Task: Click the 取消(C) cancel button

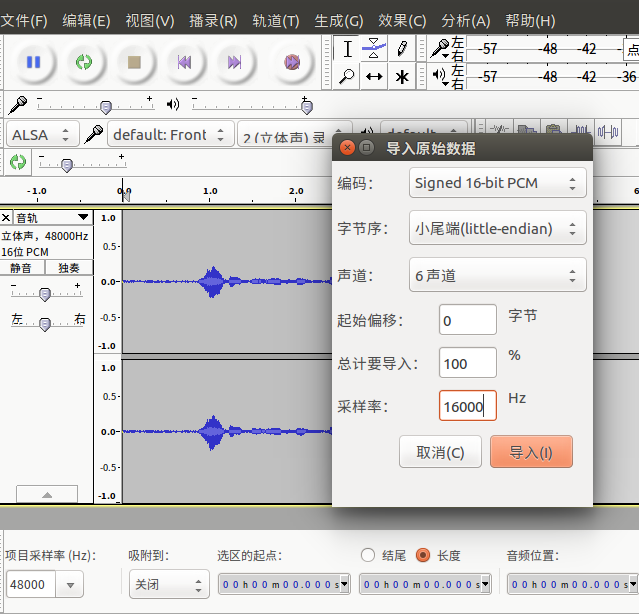Action: tap(440, 452)
